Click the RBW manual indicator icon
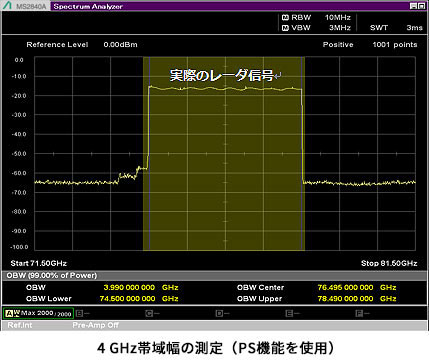Image resolution: width=429 pixels, height=360 pixels. [x=285, y=18]
